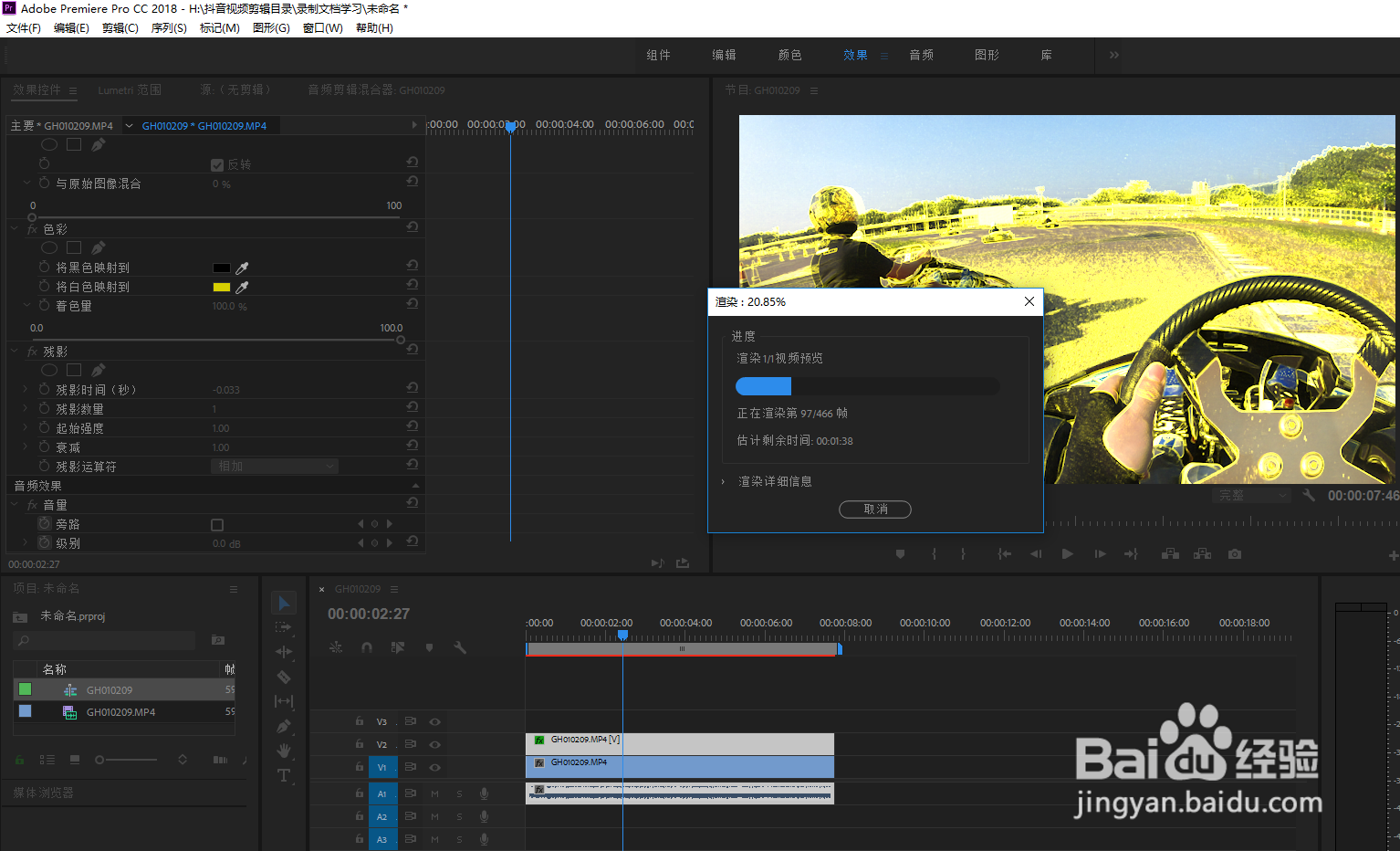
Task: Switch to 音频 workspace tab
Action: [x=922, y=55]
